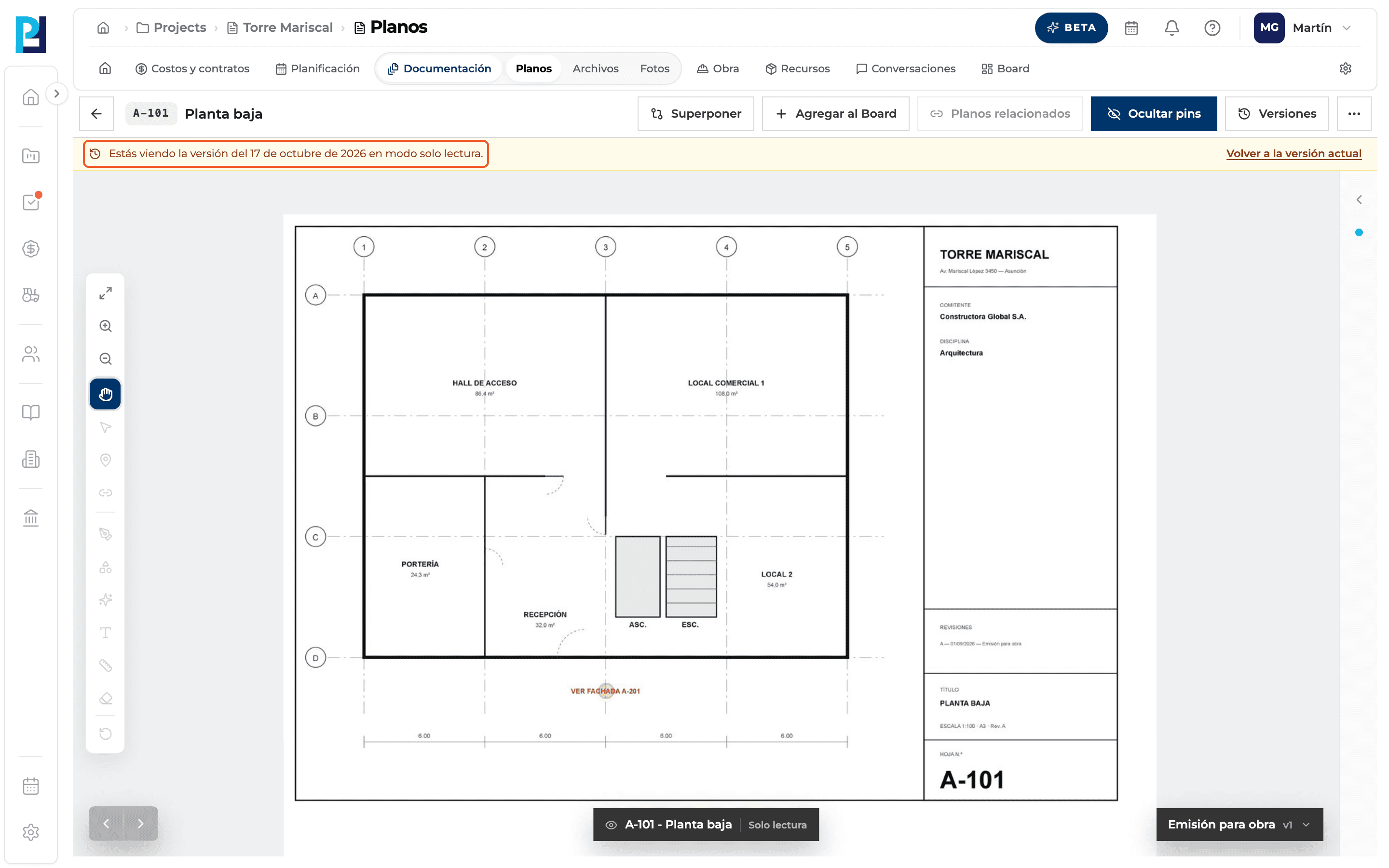Click the zoom in magnifier tool
Image resolution: width=1389 pixels, height=868 pixels.
(x=105, y=326)
